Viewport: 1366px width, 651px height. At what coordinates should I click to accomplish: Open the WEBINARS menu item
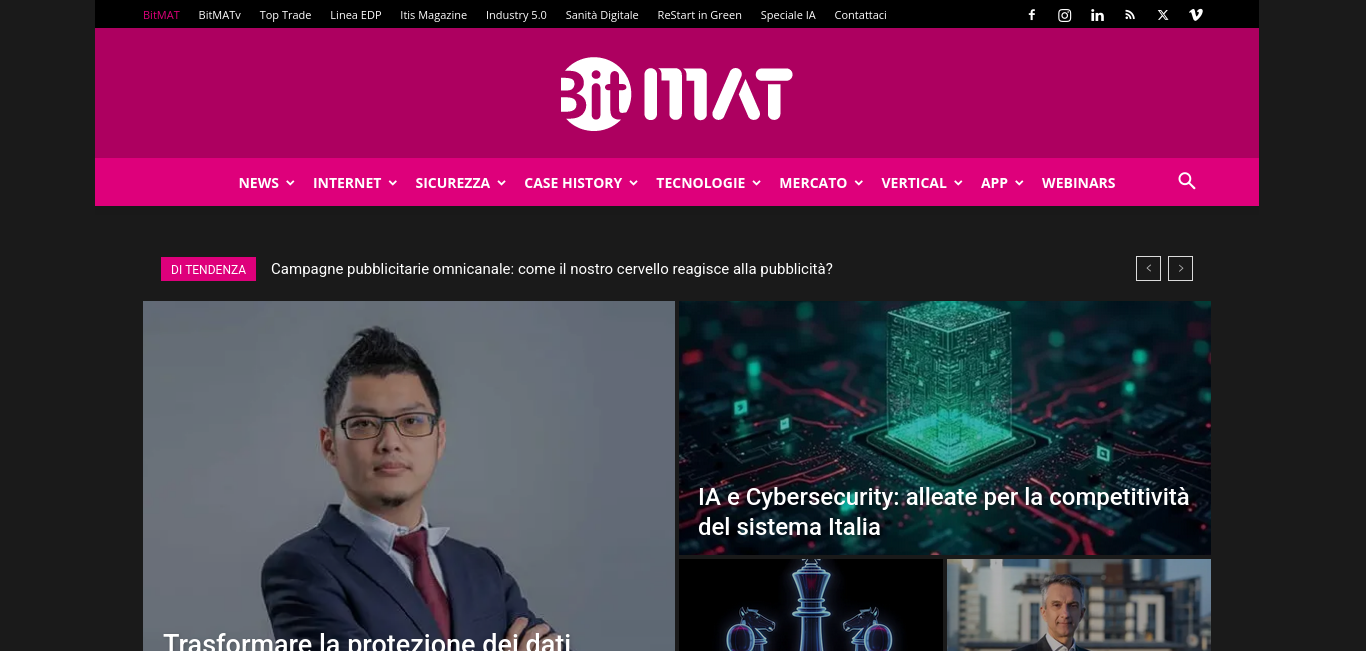tap(1078, 183)
